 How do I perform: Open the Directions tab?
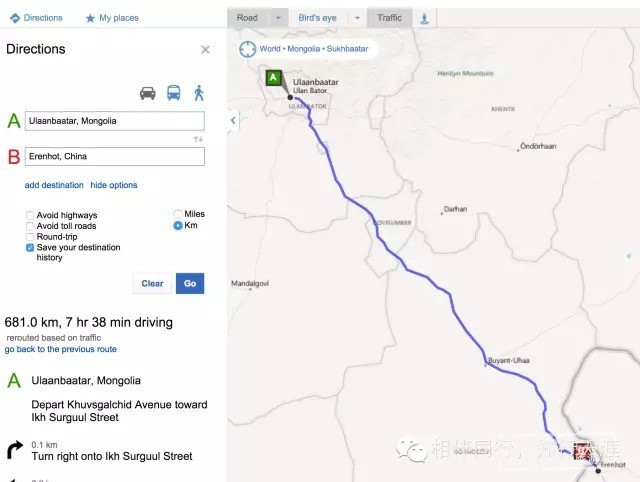(36, 18)
